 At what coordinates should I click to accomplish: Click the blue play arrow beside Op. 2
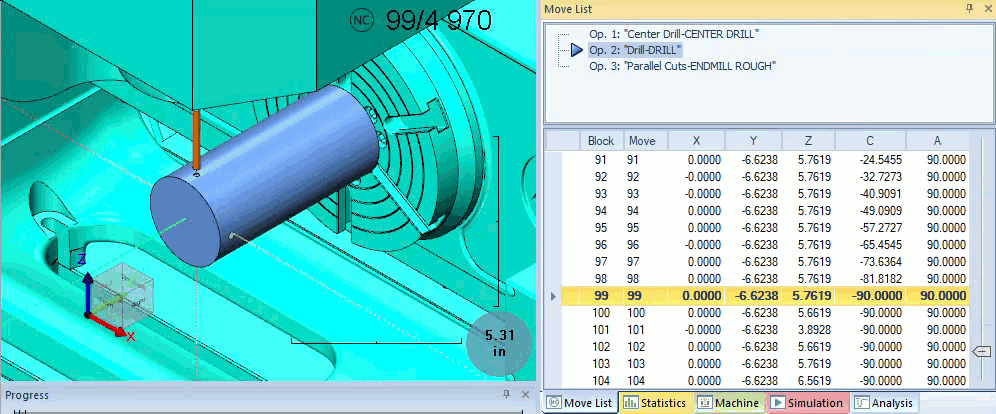click(x=577, y=50)
